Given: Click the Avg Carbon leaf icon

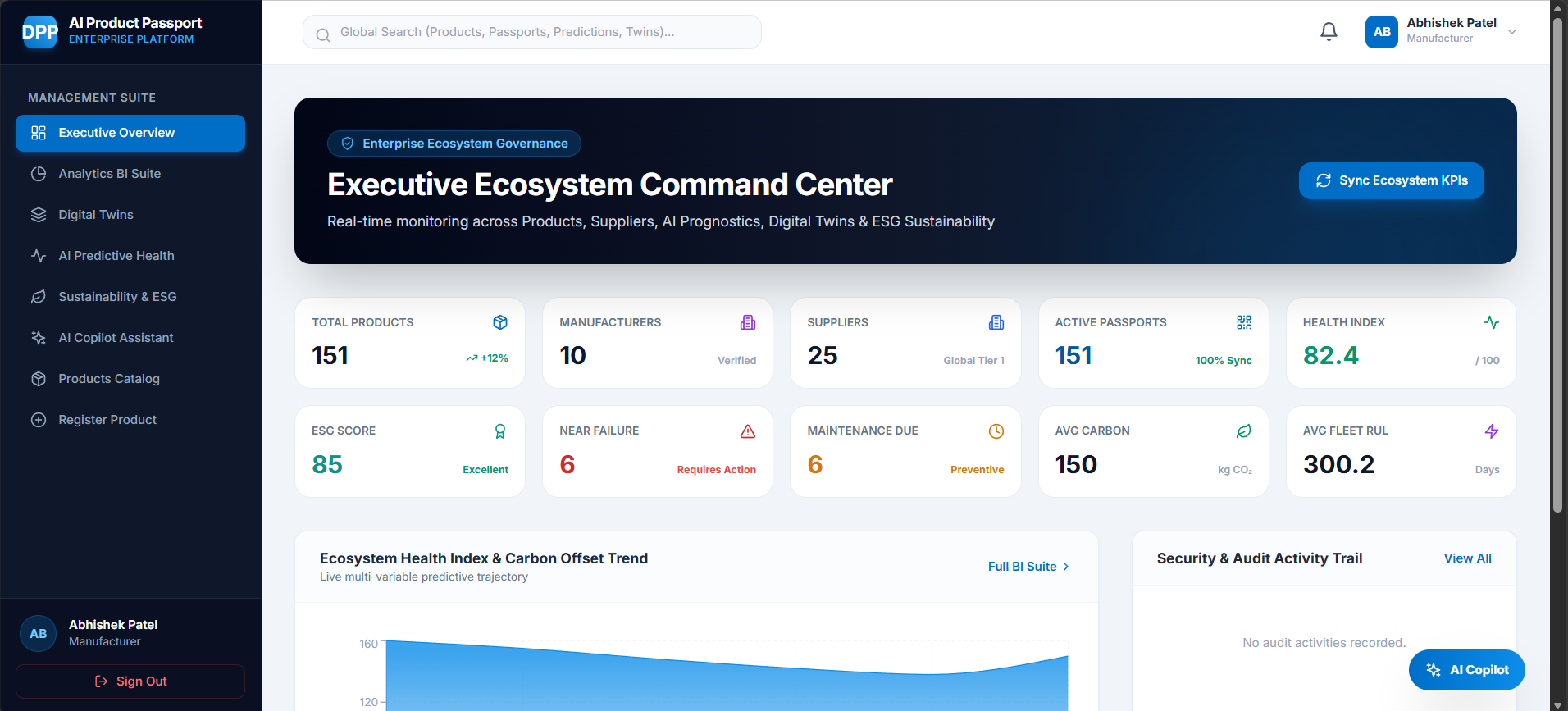Looking at the screenshot, I should [1244, 431].
